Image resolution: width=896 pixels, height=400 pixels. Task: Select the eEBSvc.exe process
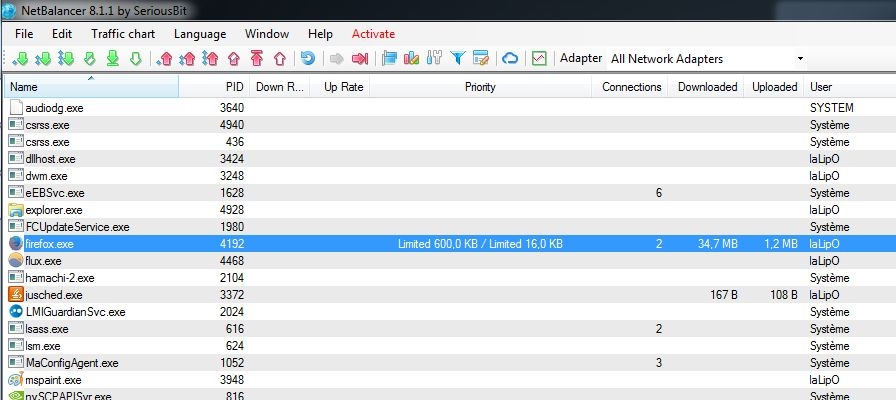tap(450, 193)
